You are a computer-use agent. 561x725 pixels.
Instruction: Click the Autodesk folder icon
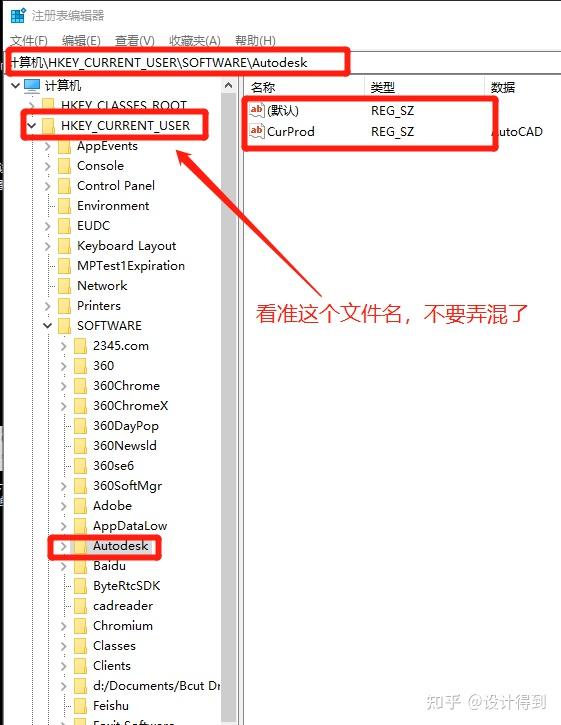tap(80, 546)
